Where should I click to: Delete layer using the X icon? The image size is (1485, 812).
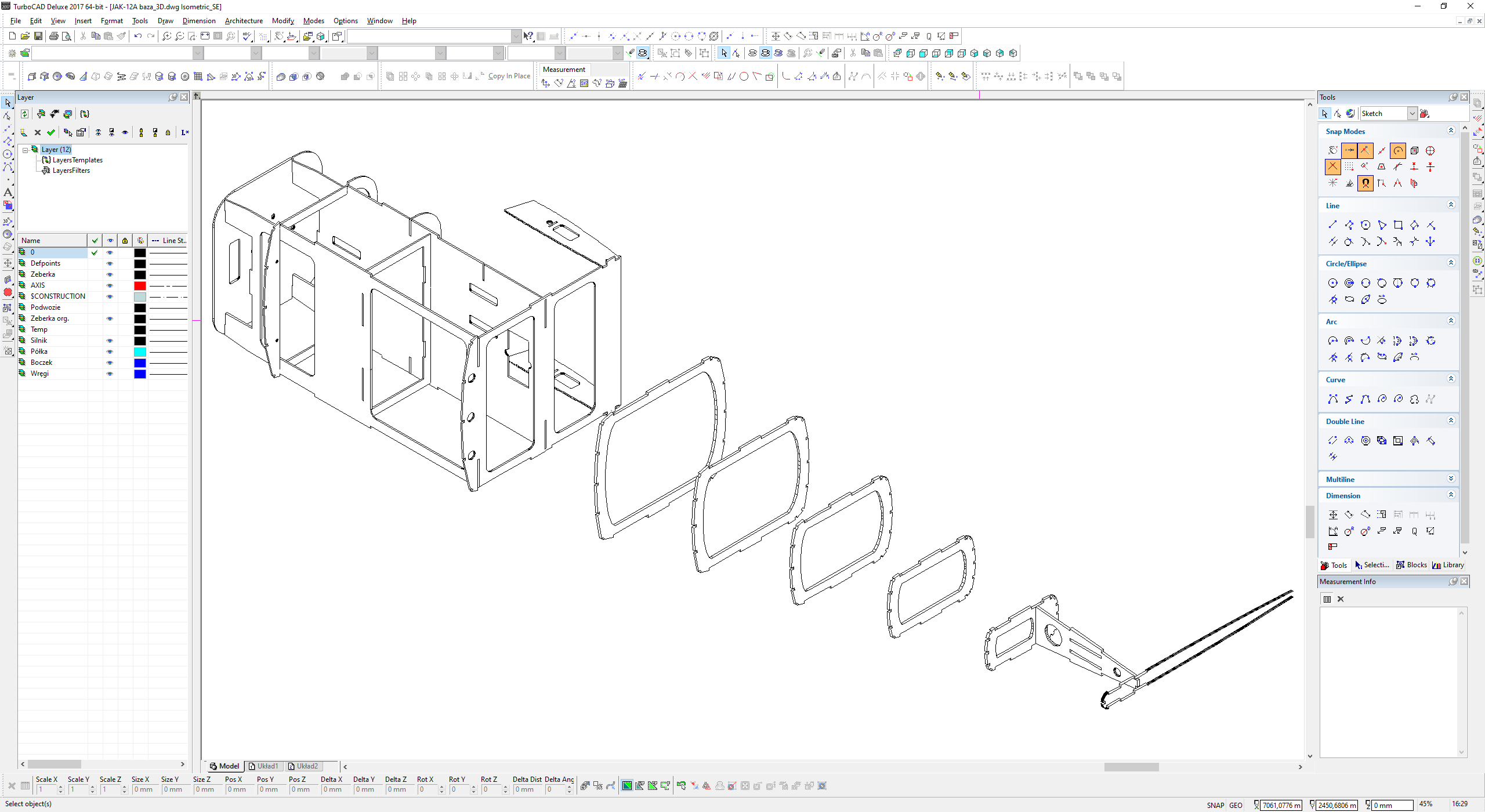[x=38, y=133]
